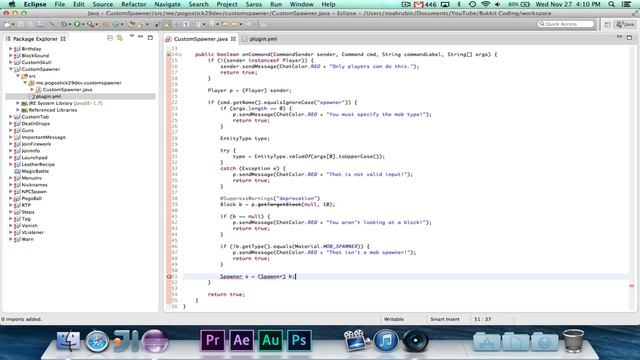Close the CustomSpawner.java tab
Image resolution: width=640 pixels, height=360 pixels.
click(233, 39)
